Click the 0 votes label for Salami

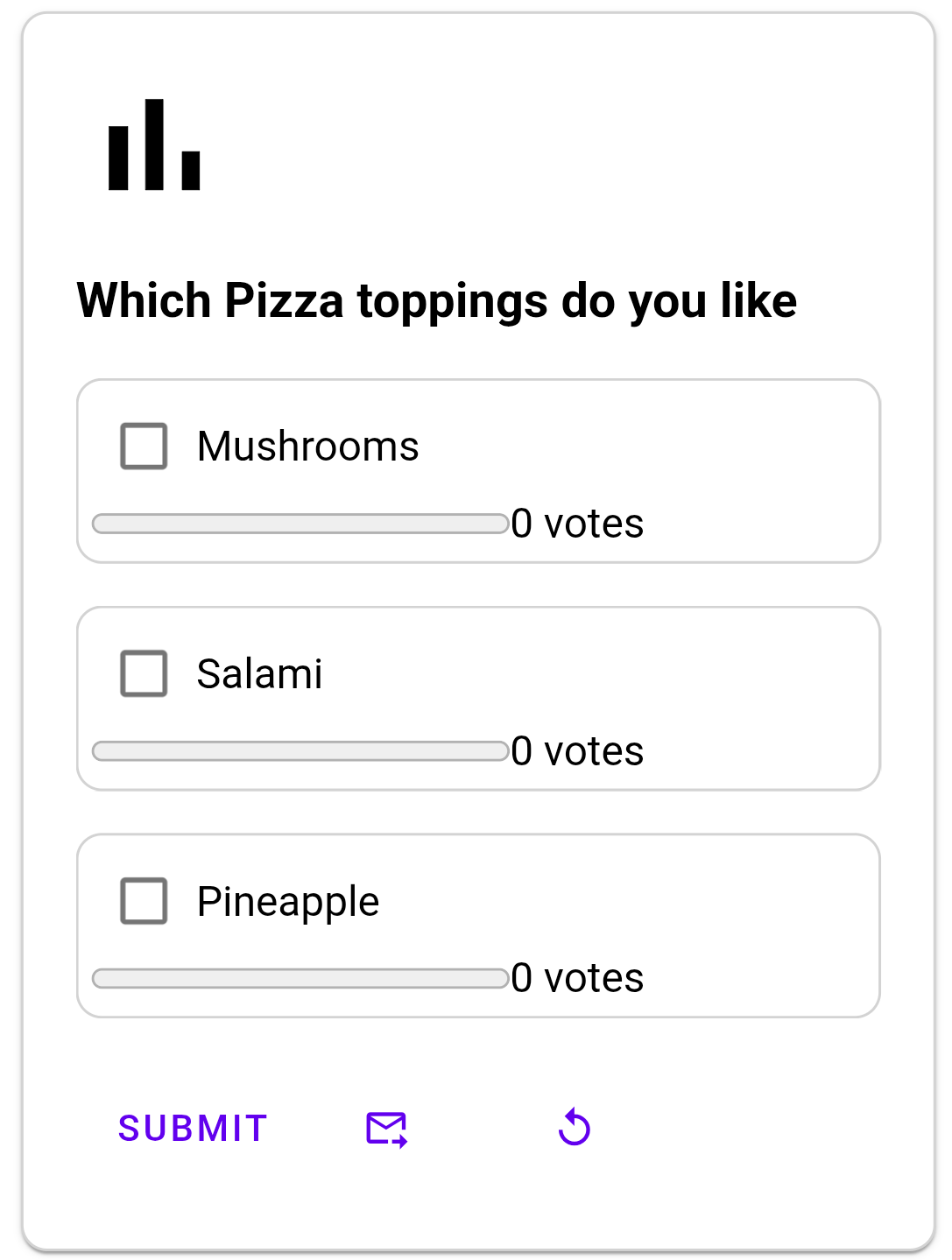(578, 750)
